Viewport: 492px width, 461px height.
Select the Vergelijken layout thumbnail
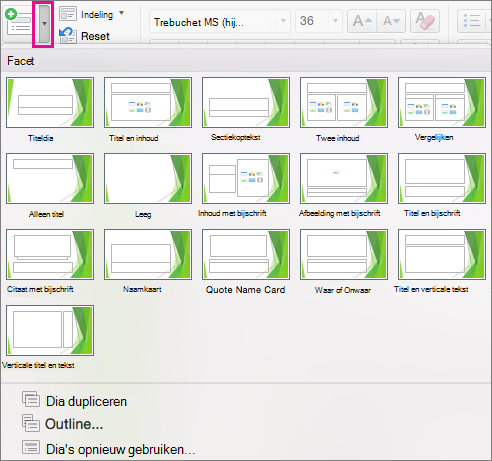click(x=442, y=102)
